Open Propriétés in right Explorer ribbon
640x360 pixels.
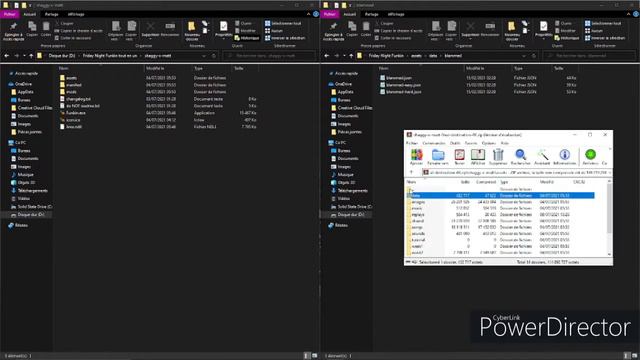544,29
